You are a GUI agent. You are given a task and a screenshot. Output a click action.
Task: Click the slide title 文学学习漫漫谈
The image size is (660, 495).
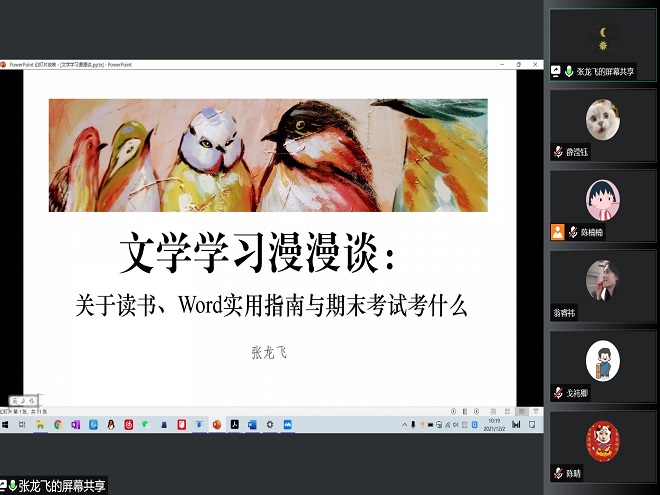coord(257,256)
